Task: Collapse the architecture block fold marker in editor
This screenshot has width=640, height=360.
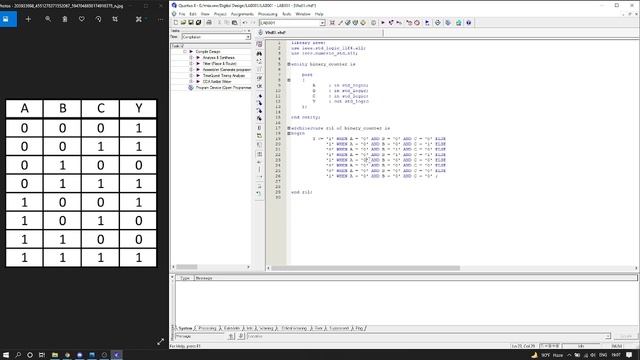Action: click(289, 128)
